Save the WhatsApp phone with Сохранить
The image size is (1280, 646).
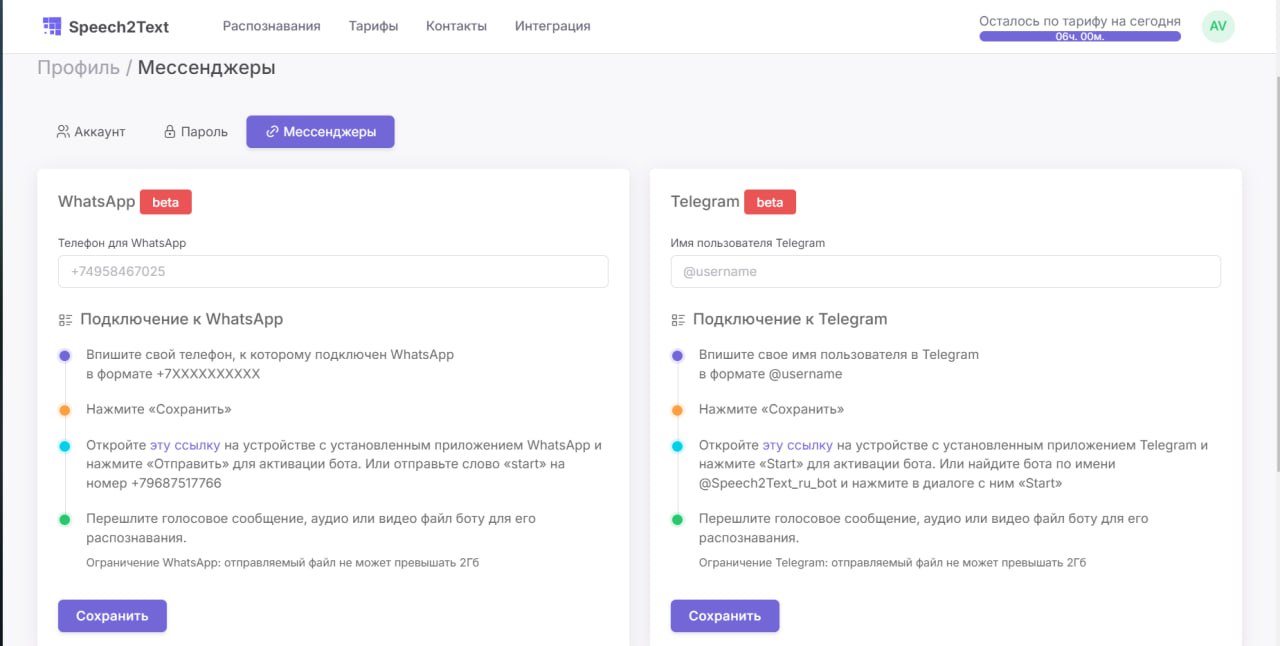[112, 616]
